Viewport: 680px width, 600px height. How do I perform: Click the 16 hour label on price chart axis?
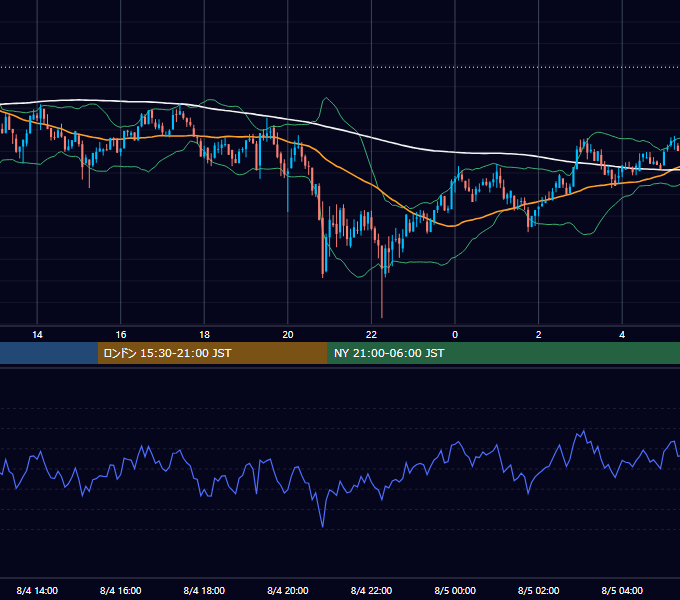(x=121, y=335)
